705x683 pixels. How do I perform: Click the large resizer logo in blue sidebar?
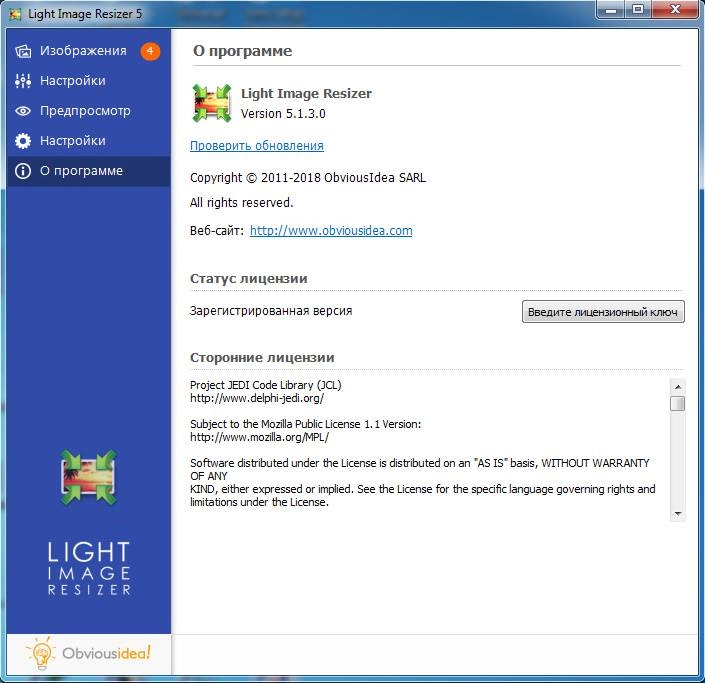[x=89, y=478]
